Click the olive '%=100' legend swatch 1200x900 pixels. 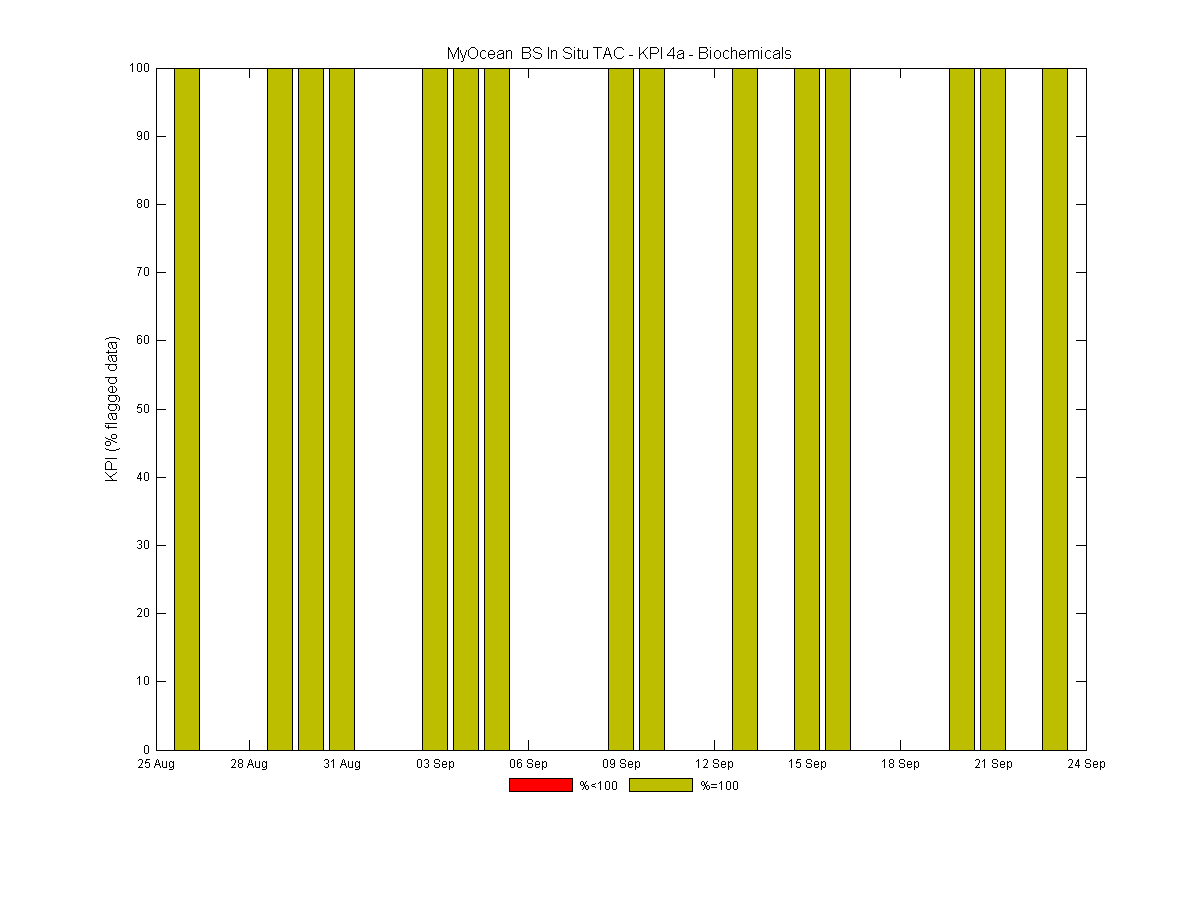(661, 785)
